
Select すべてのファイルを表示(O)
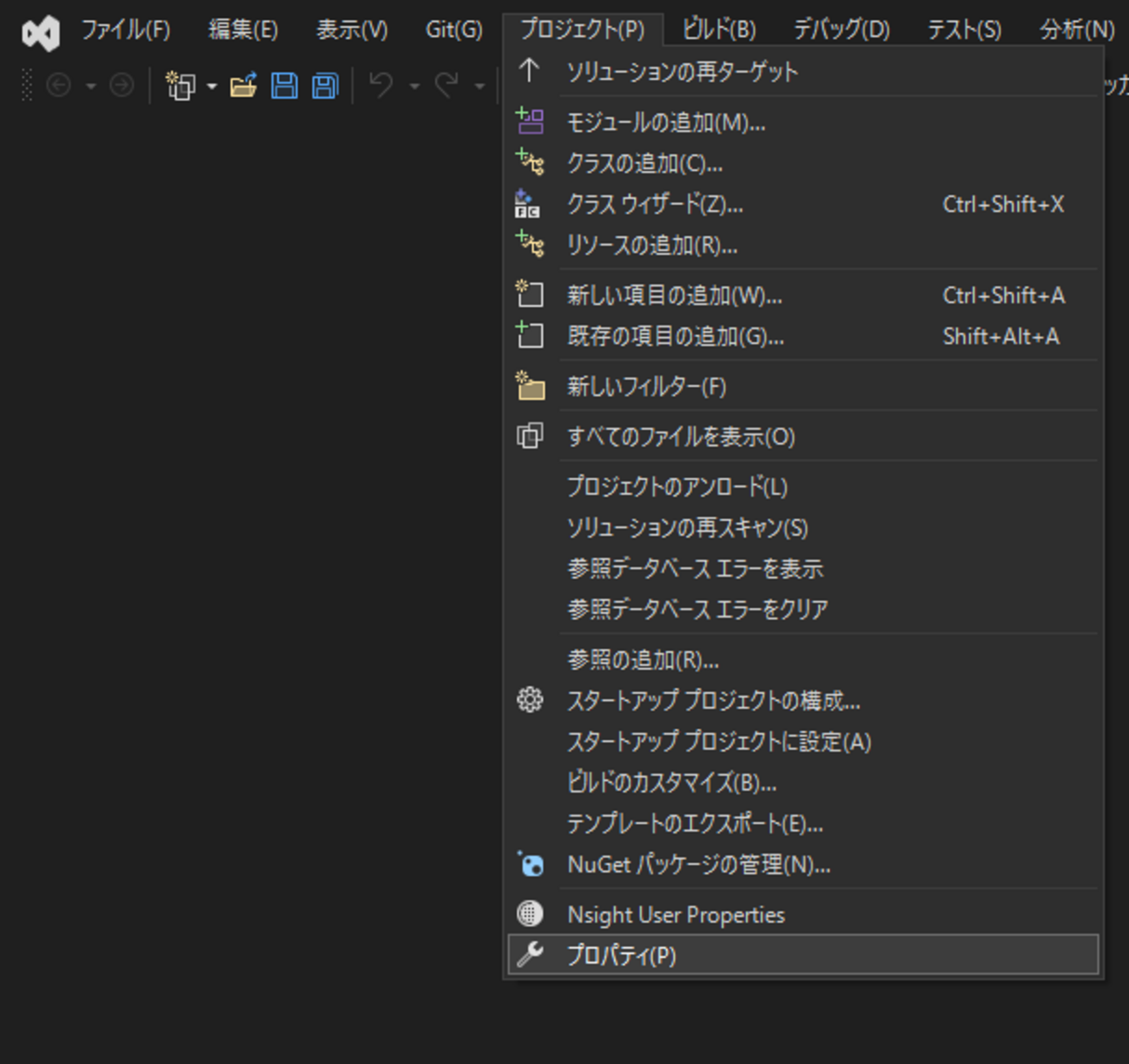tap(803, 436)
